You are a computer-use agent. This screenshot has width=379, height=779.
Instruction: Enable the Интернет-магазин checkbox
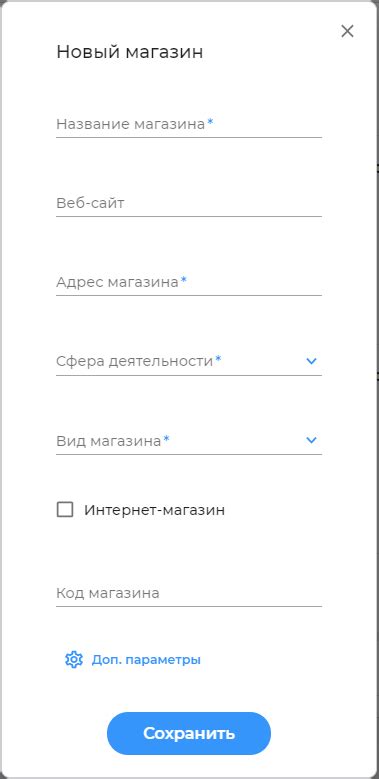click(65, 510)
